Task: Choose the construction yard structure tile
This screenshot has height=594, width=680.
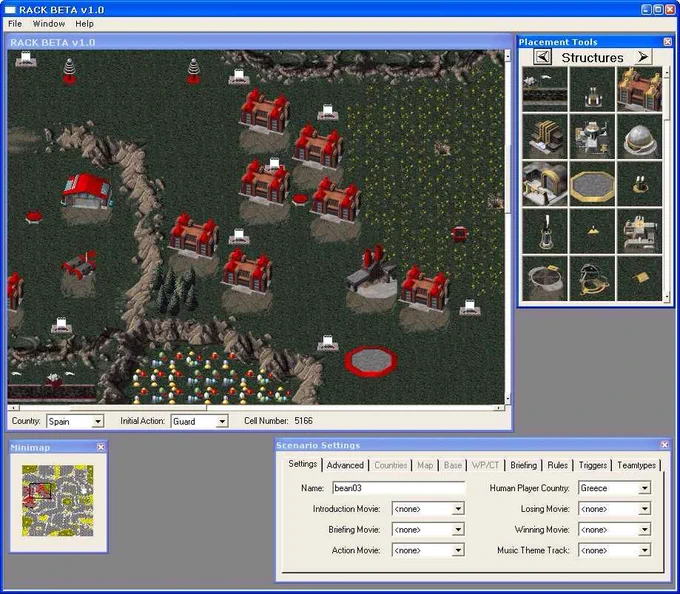Action: click(x=592, y=136)
